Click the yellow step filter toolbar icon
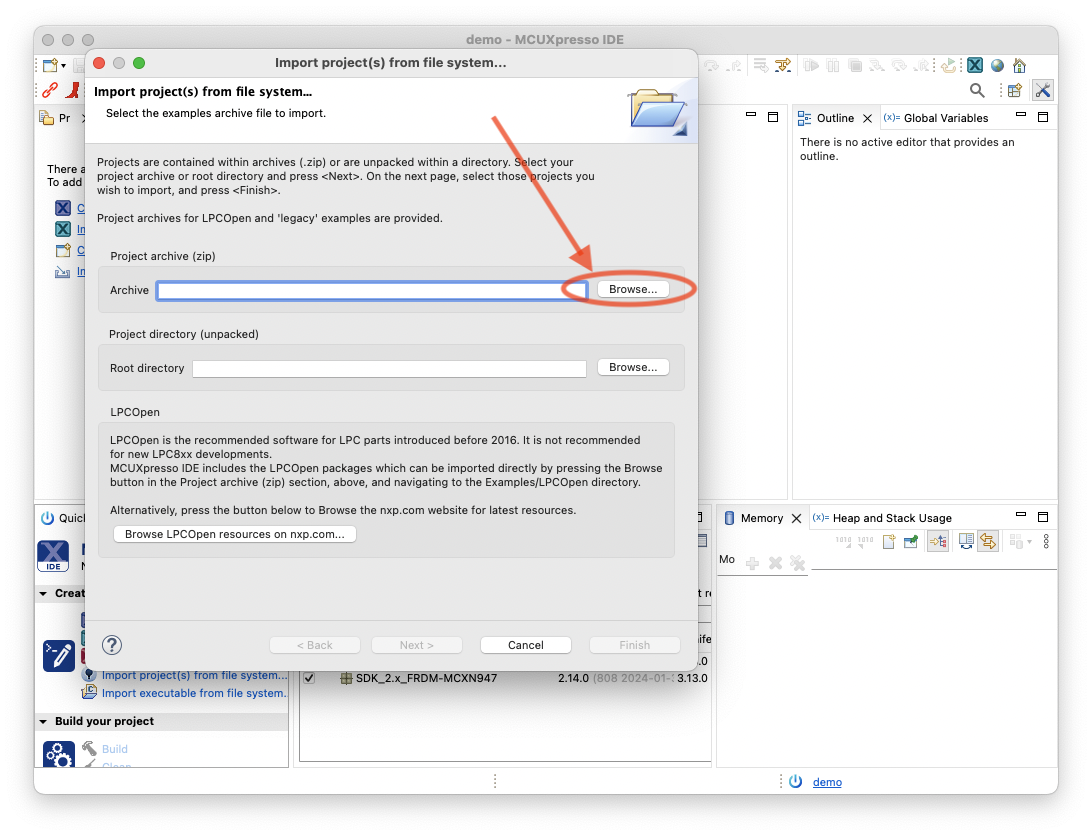1092x836 pixels. [x=783, y=65]
